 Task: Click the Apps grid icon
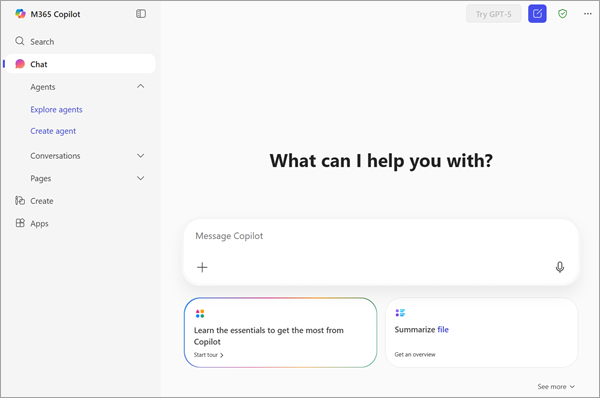(20, 223)
